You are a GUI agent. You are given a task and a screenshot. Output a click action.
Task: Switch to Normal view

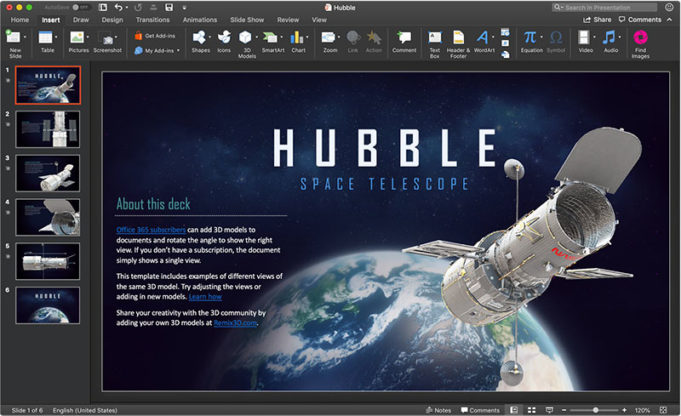coord(514,410)
